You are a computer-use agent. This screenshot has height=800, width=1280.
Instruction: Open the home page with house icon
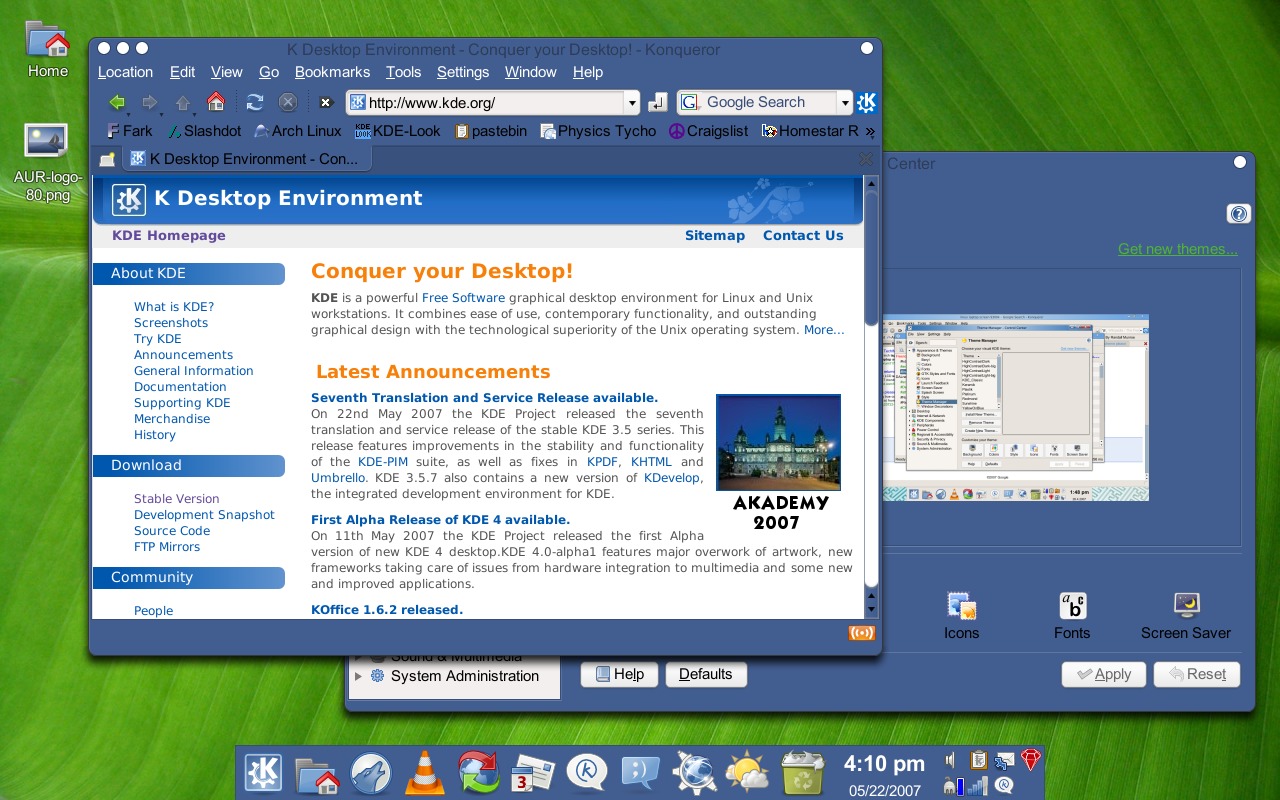pos(216,101)
